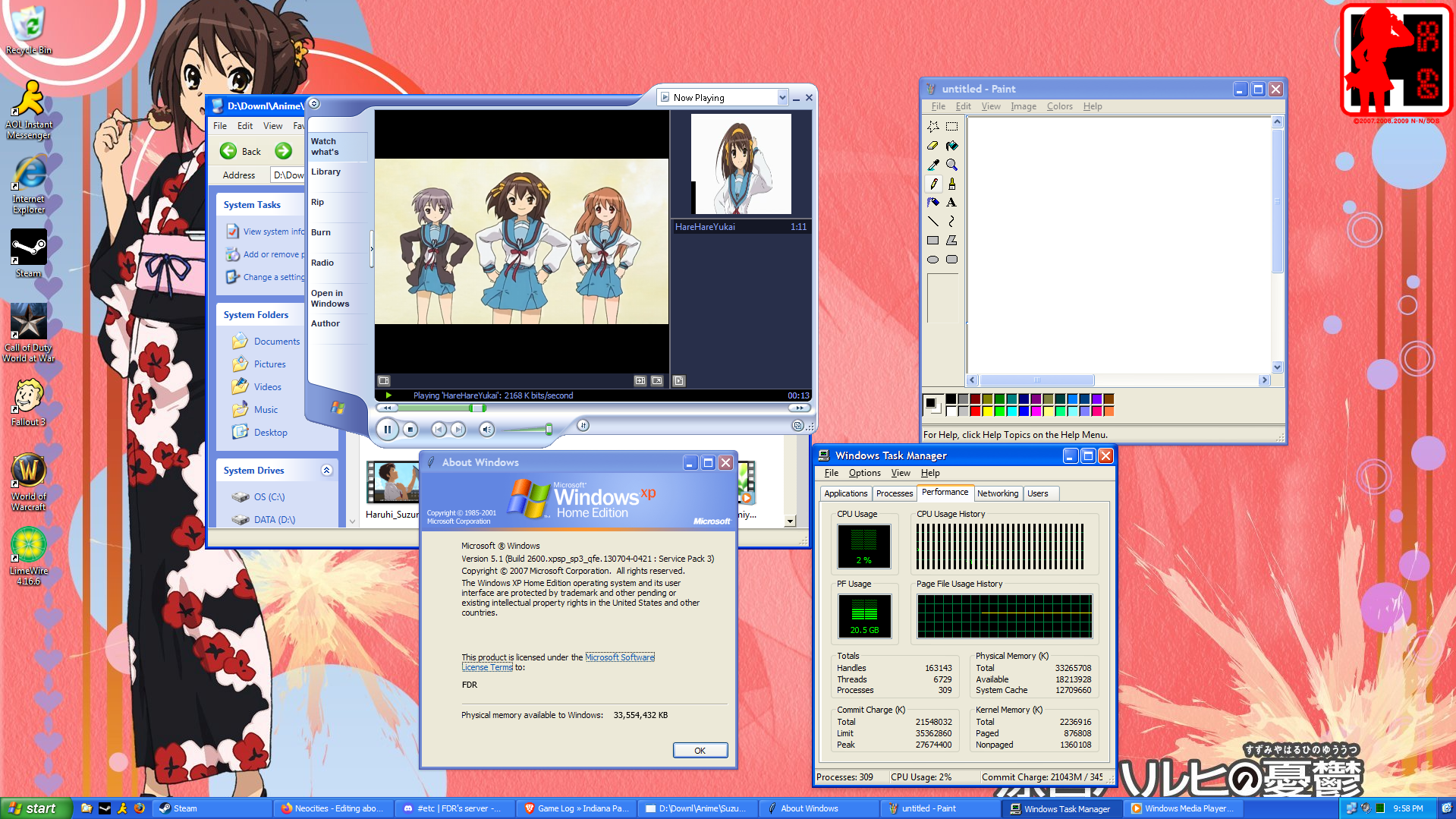Click the Media Player volume slider handle
The width and height of the screenshot is (1456, 819).
[548, 430]
